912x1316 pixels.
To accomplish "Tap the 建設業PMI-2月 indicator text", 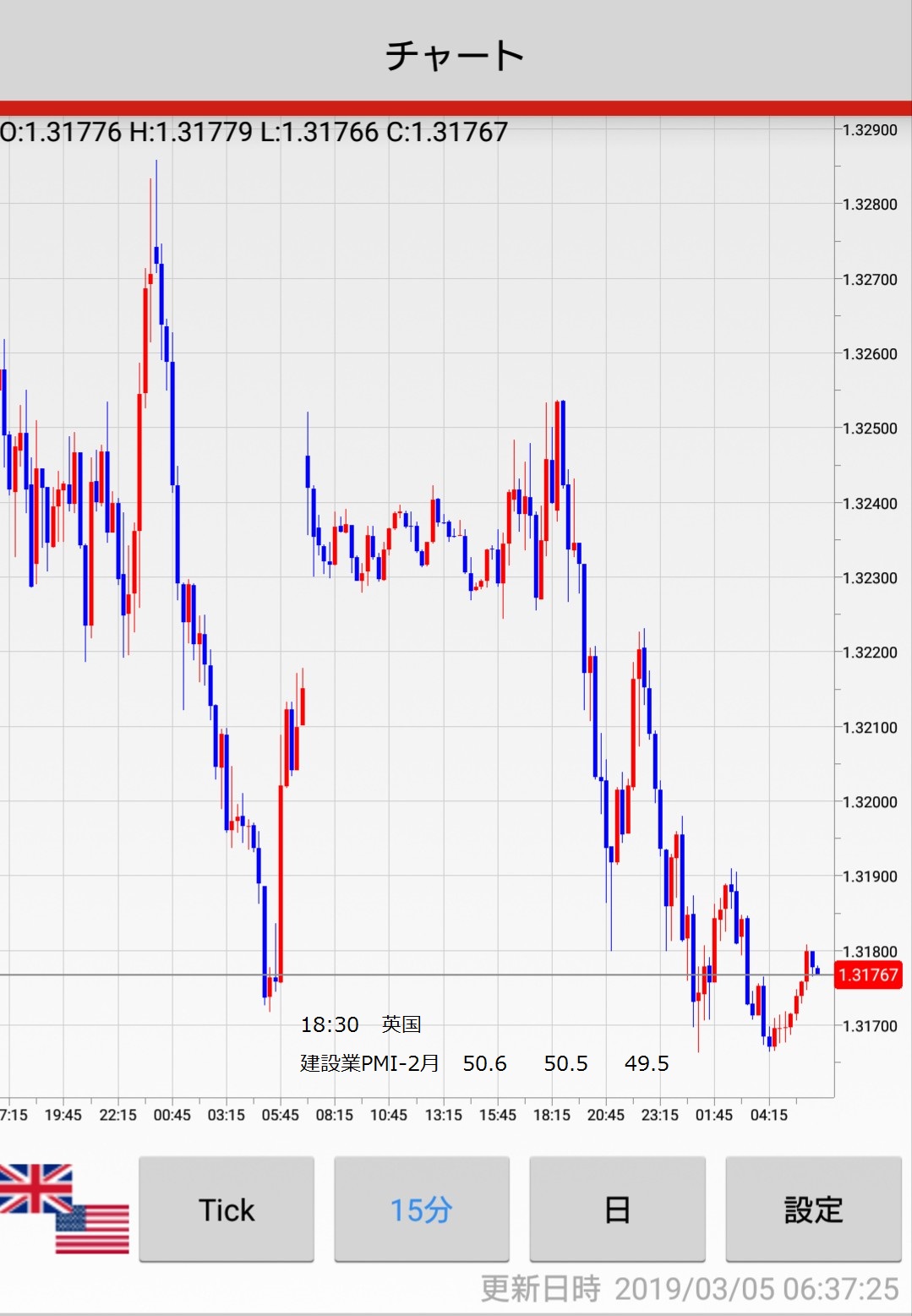I will point(369,1063).
